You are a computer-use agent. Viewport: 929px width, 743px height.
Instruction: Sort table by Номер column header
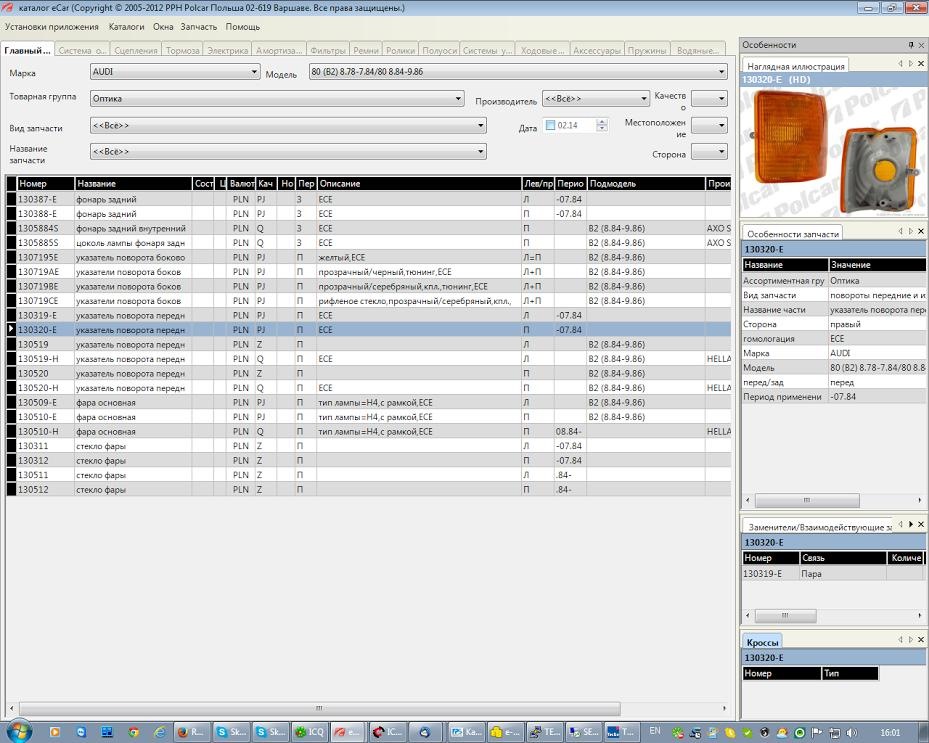pyautogui.click(x=46, y=184)
